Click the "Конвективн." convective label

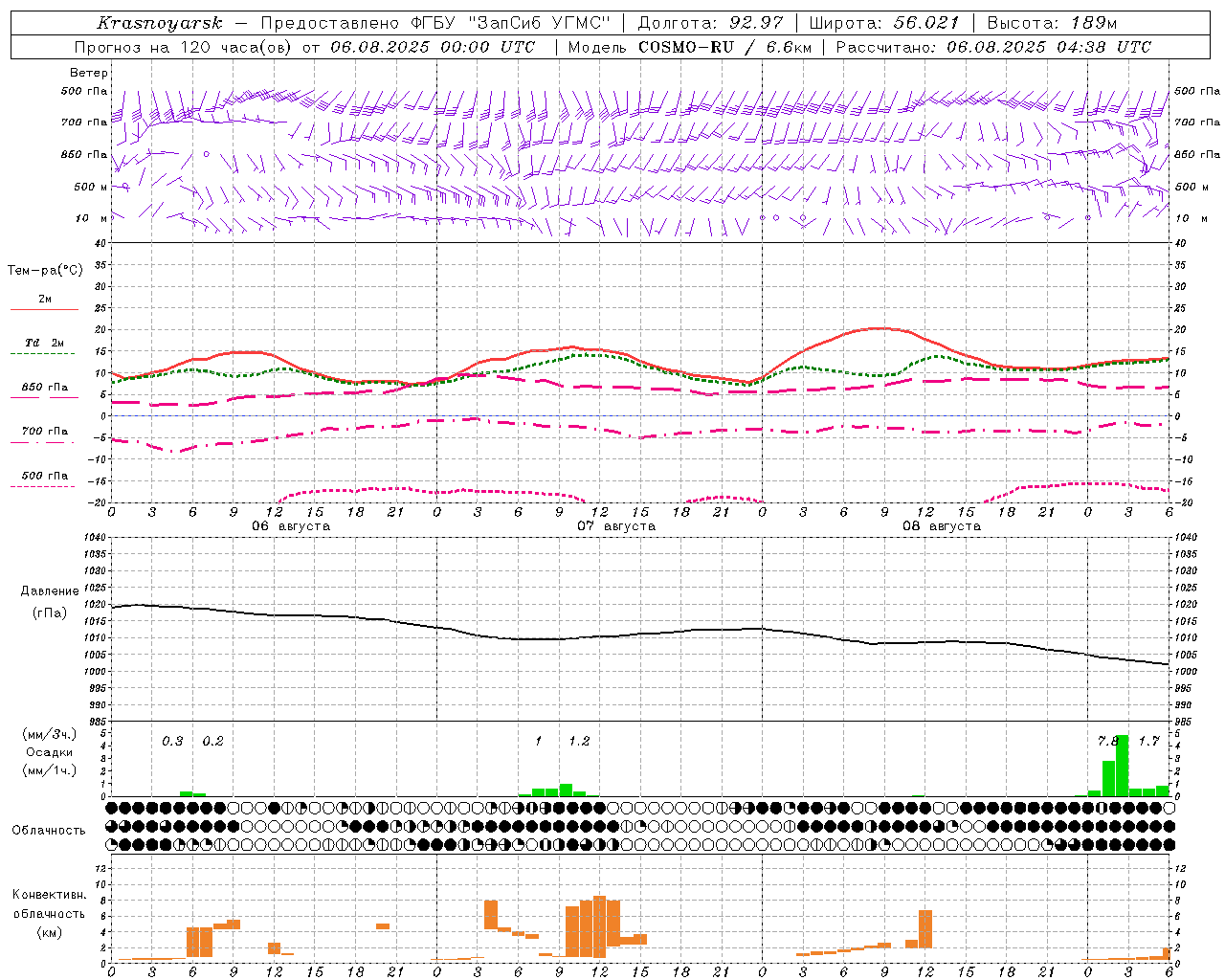click(49, 895)
